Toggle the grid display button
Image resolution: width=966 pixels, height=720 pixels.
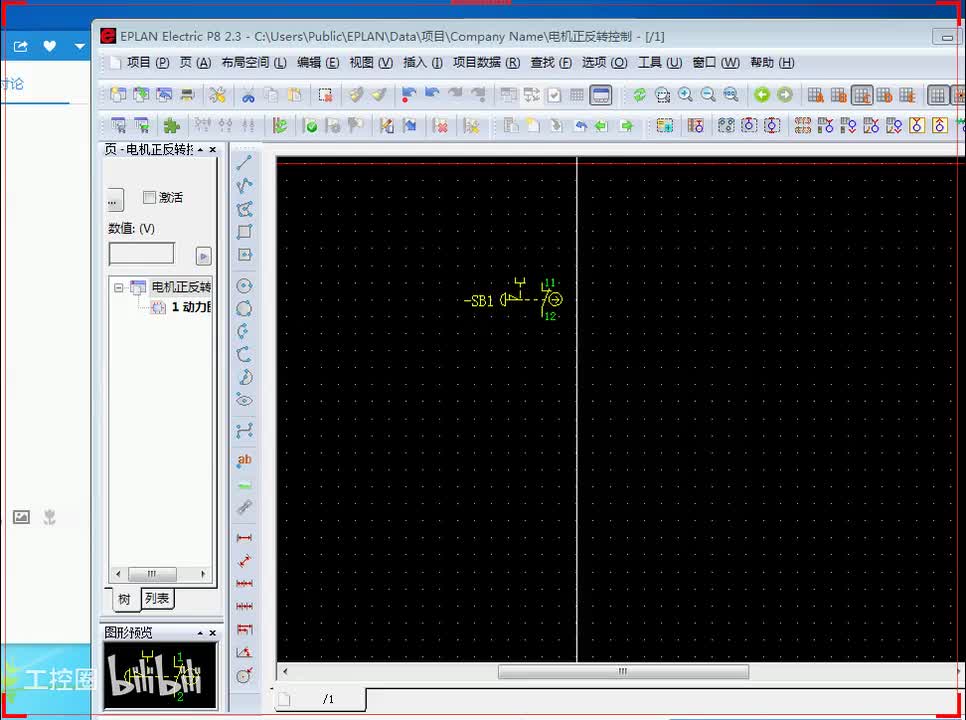click(x=938, y=95)
